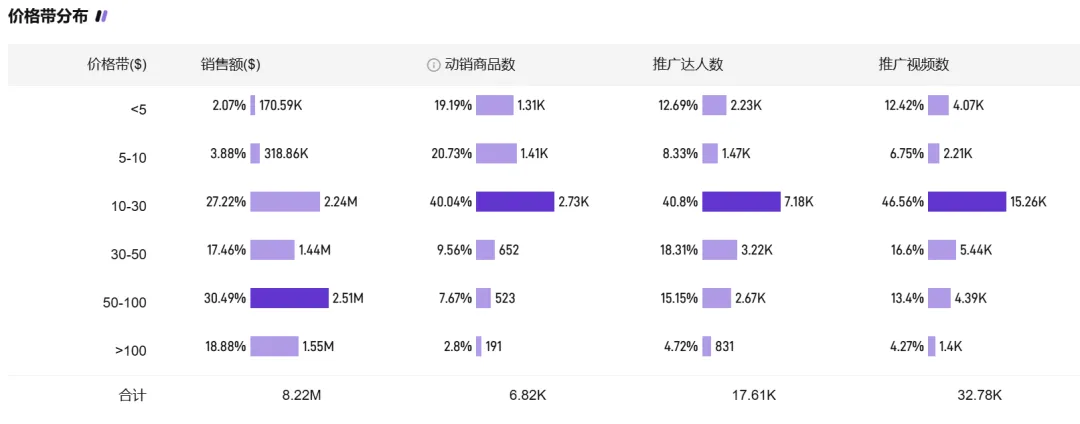Click the 1.55M sales bar for >100
Viewport: 1080px width, 424px height.
point(274,346)
